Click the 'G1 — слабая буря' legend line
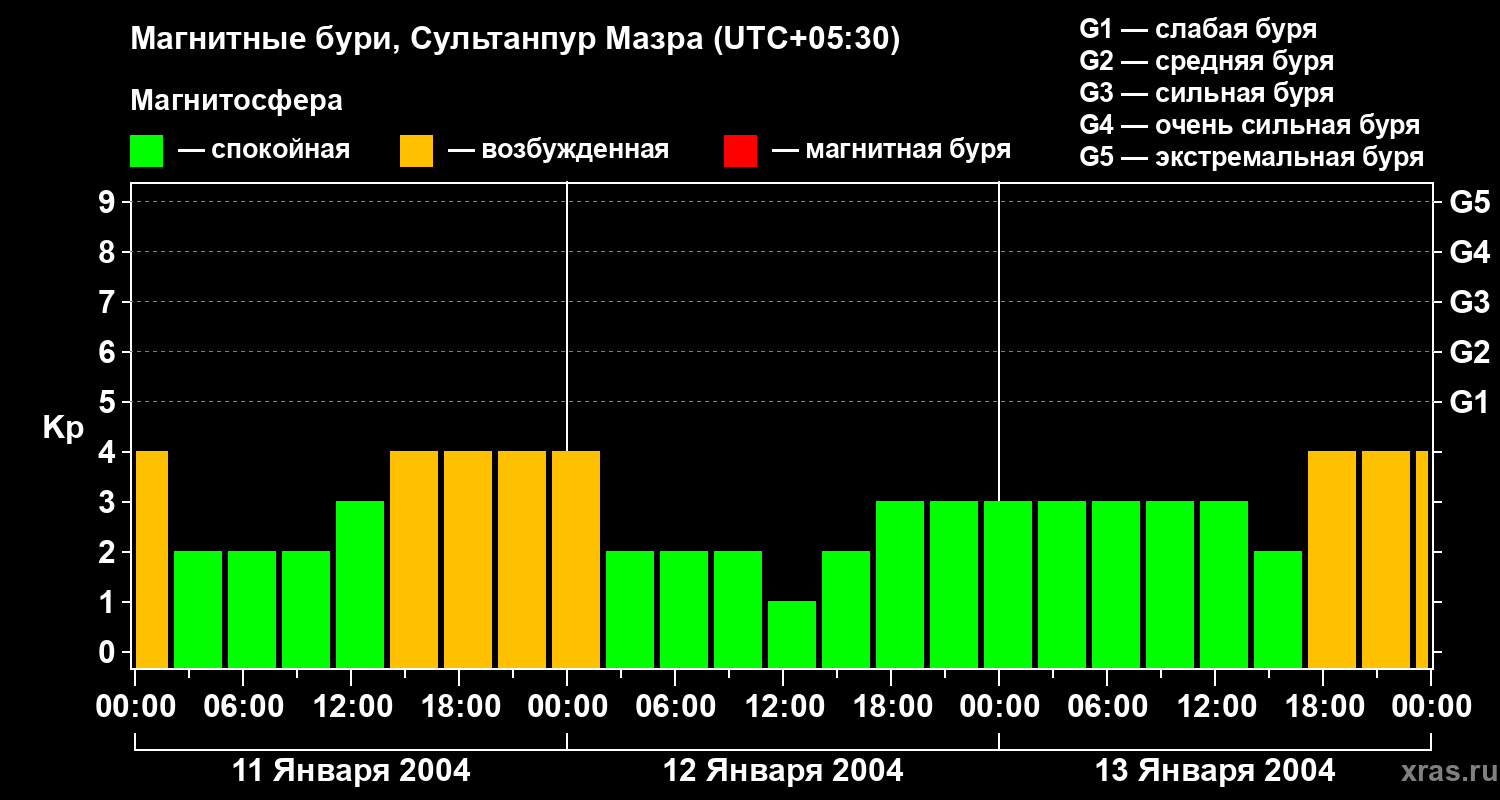 [1198, 29]
